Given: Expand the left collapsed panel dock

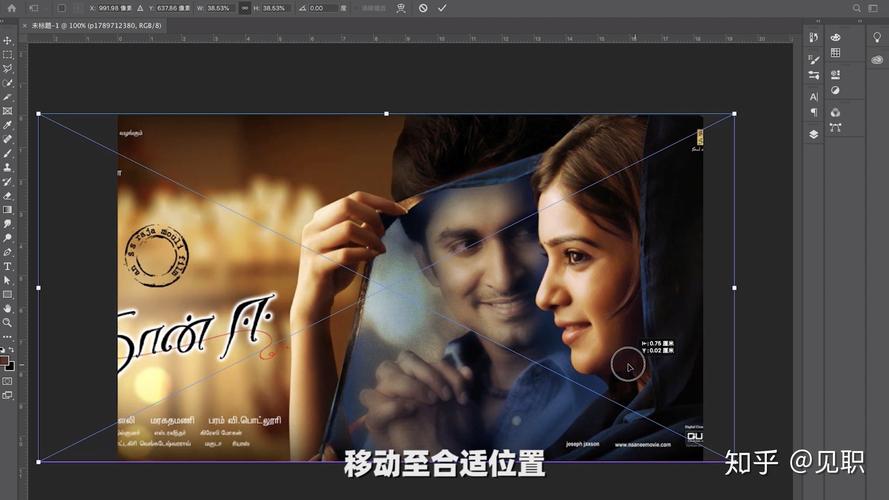Looking at the screenshot, I should tap(817, 23).
